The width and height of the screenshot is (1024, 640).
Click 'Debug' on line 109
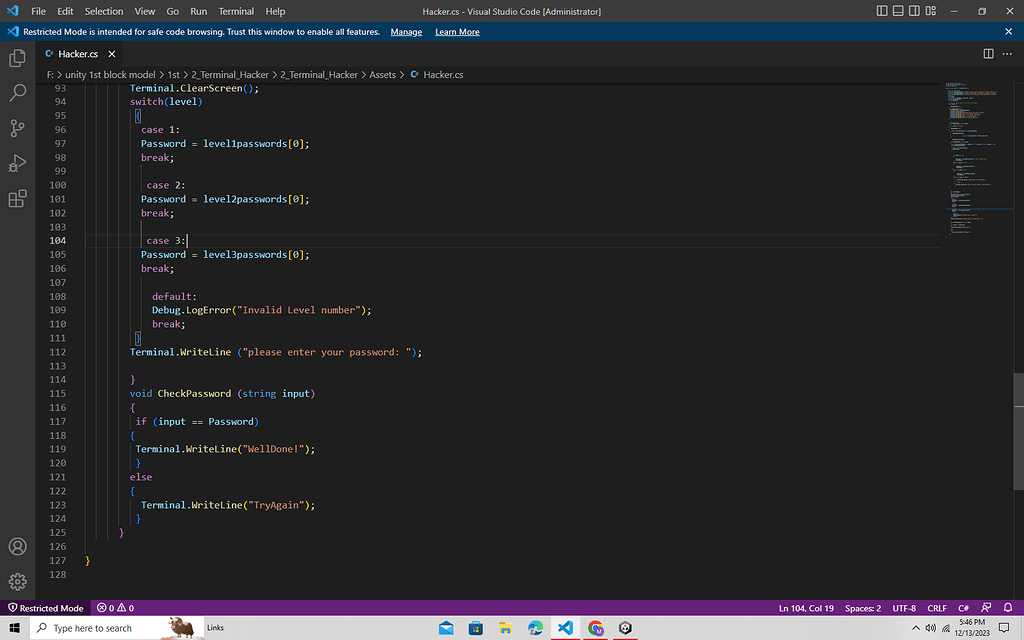coord(167,310)
